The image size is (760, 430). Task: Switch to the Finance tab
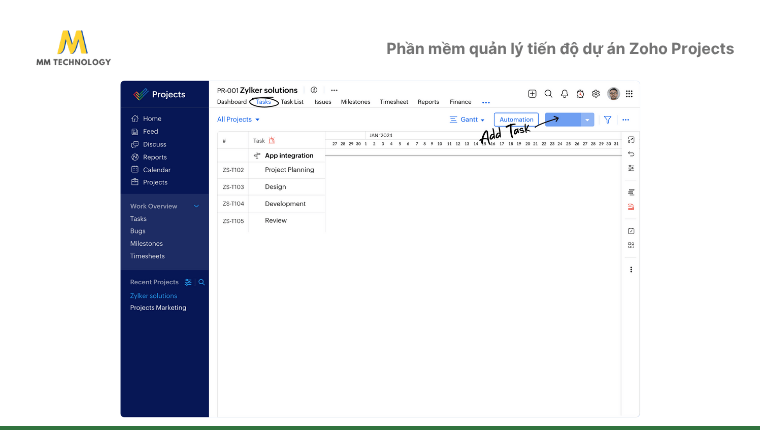point(460,102)
